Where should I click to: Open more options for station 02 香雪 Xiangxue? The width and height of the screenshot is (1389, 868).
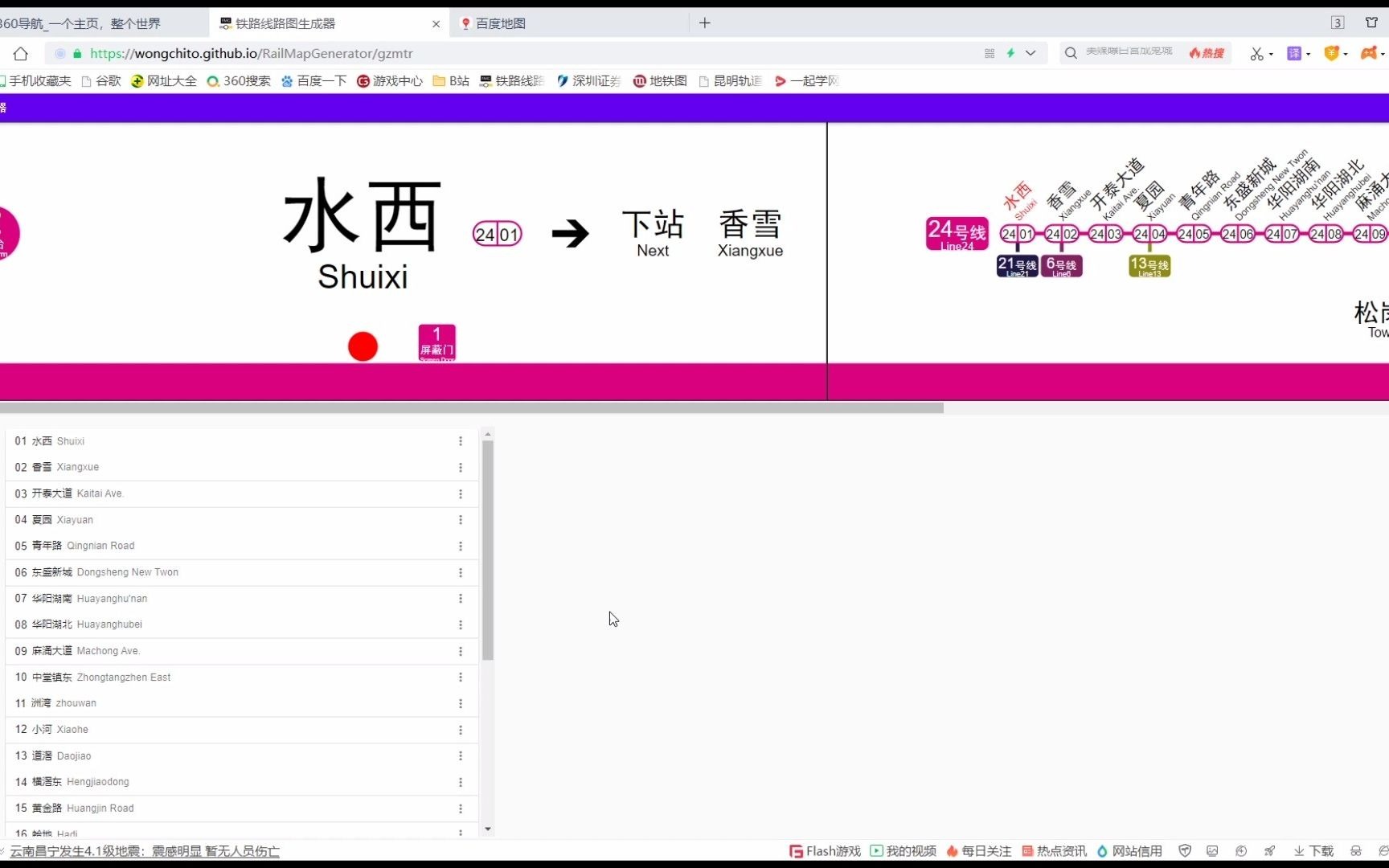[461, 468]
